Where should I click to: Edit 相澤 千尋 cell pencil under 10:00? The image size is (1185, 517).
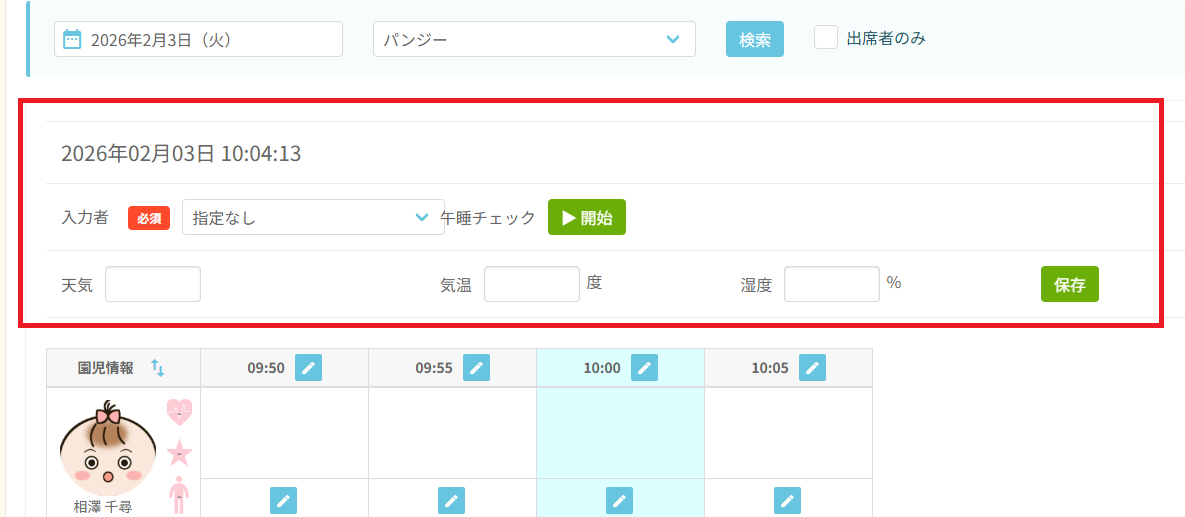point(619,500)
